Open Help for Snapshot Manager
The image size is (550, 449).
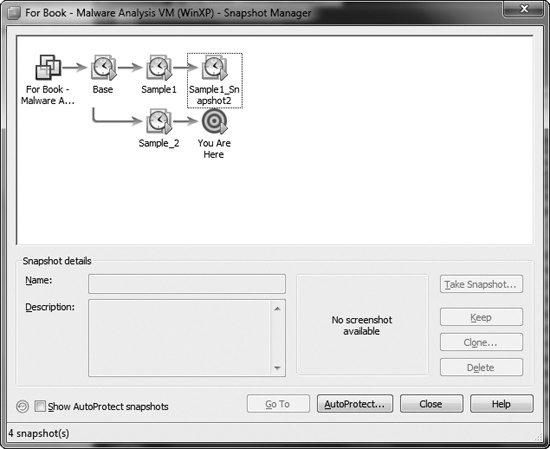pyautogui.click(x=502, y=404)
